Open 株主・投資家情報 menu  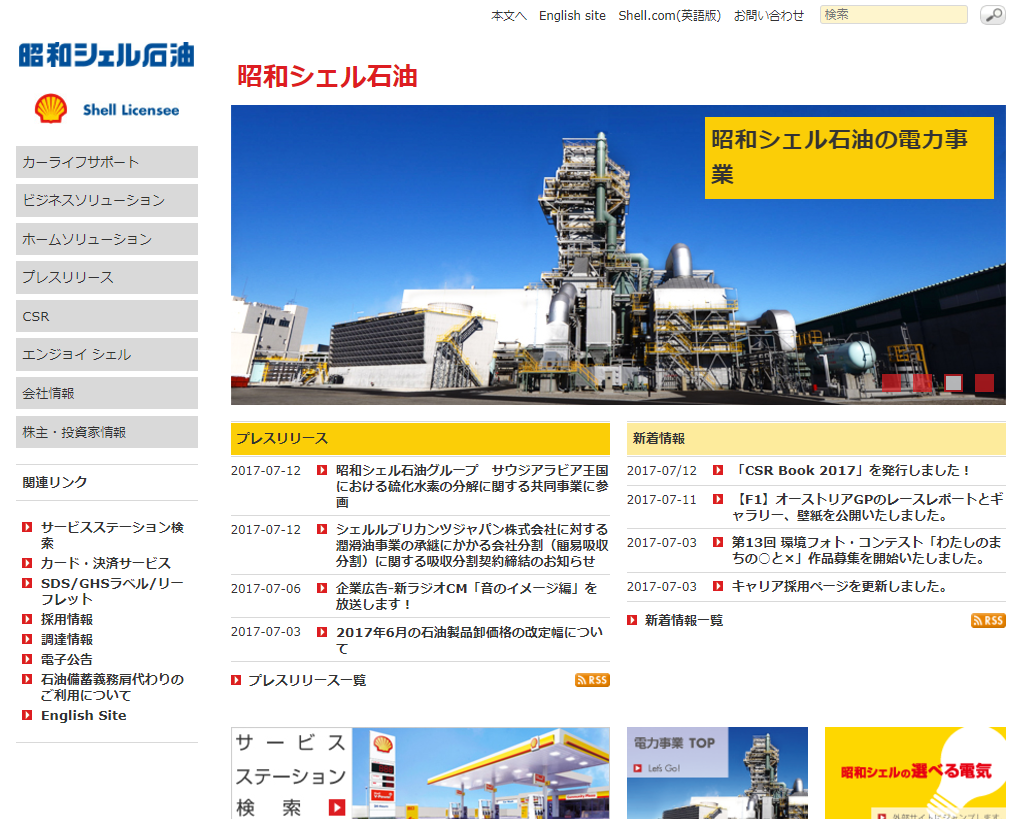coord(107,432)
